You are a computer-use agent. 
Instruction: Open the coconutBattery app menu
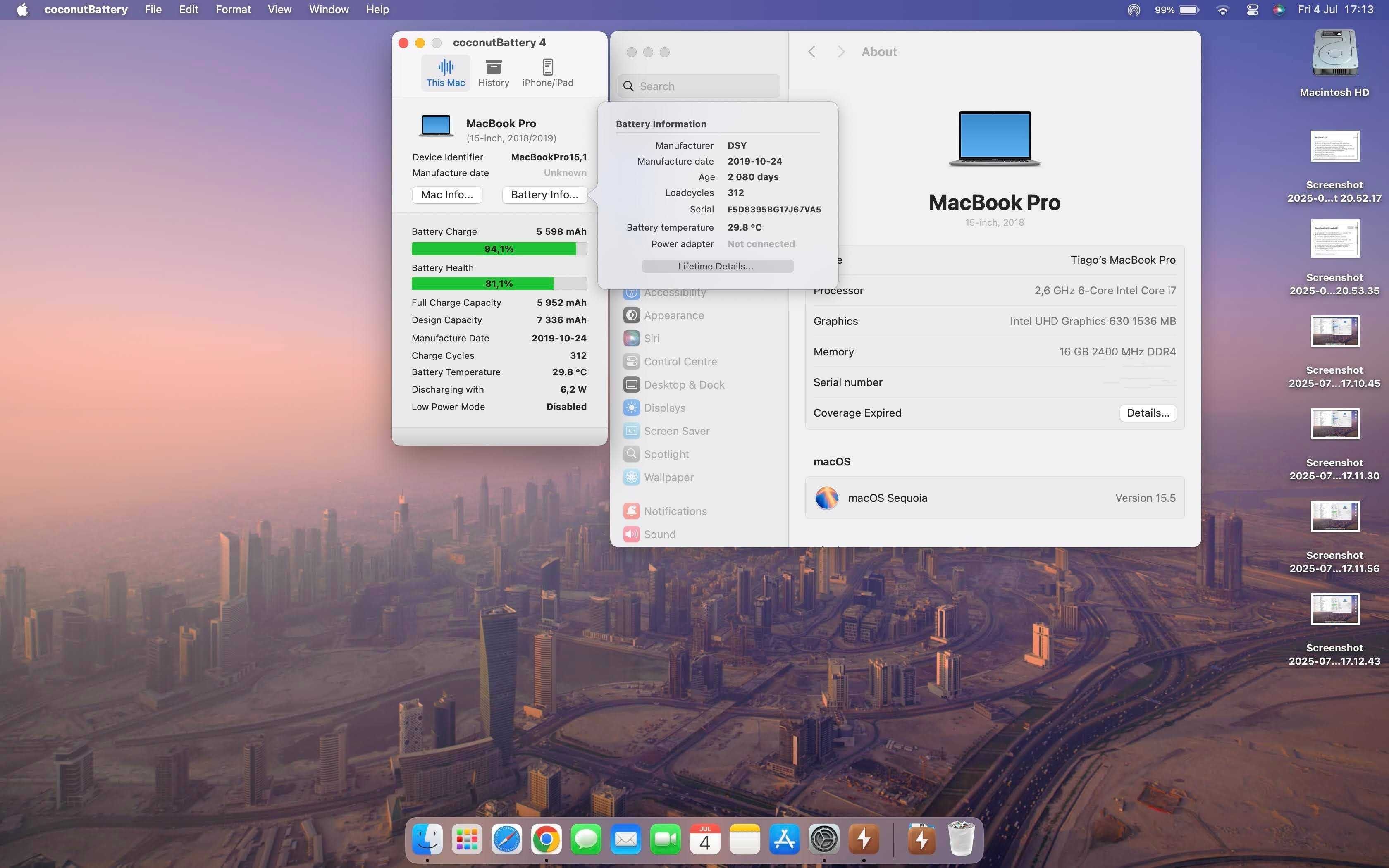pyautogui.click(x=86, y=10)
